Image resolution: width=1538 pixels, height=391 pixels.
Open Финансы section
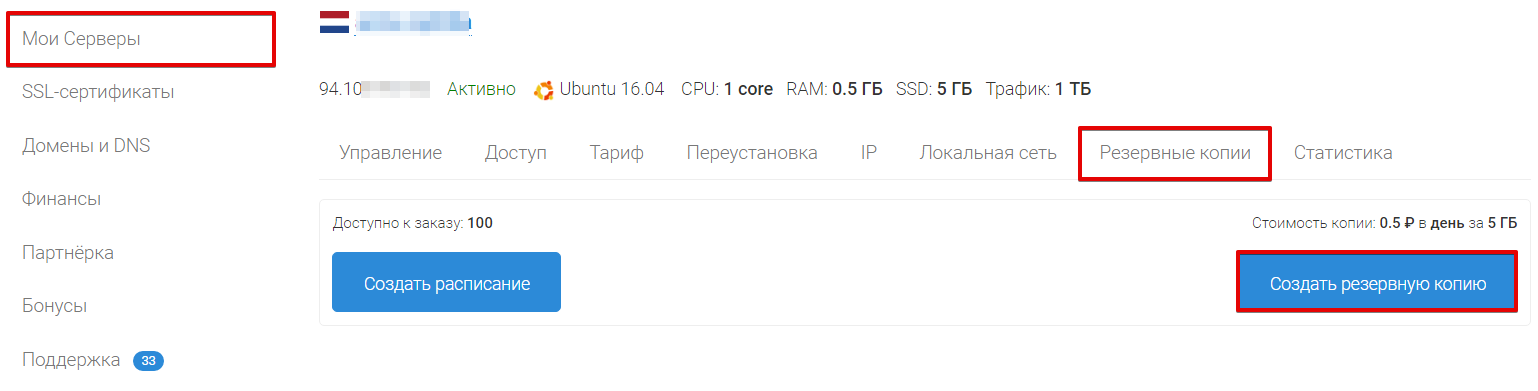click(61, 199)
